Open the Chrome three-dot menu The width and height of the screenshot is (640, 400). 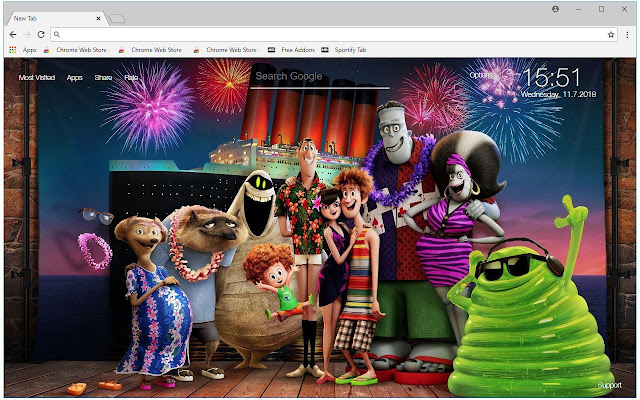[627, 35]
